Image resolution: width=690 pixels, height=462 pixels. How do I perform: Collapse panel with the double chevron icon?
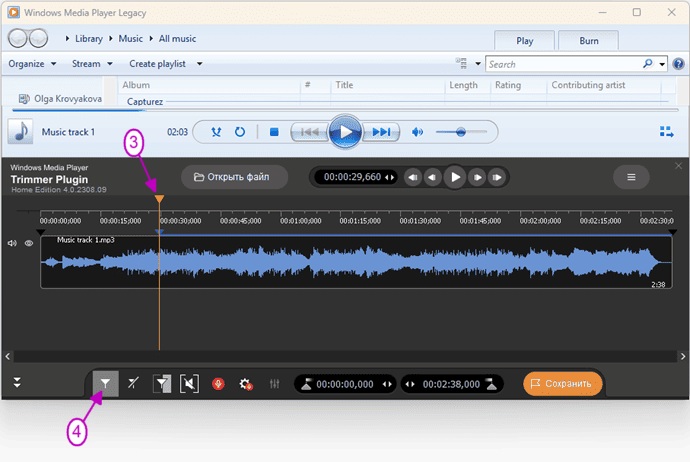click(x=17, y=382)
